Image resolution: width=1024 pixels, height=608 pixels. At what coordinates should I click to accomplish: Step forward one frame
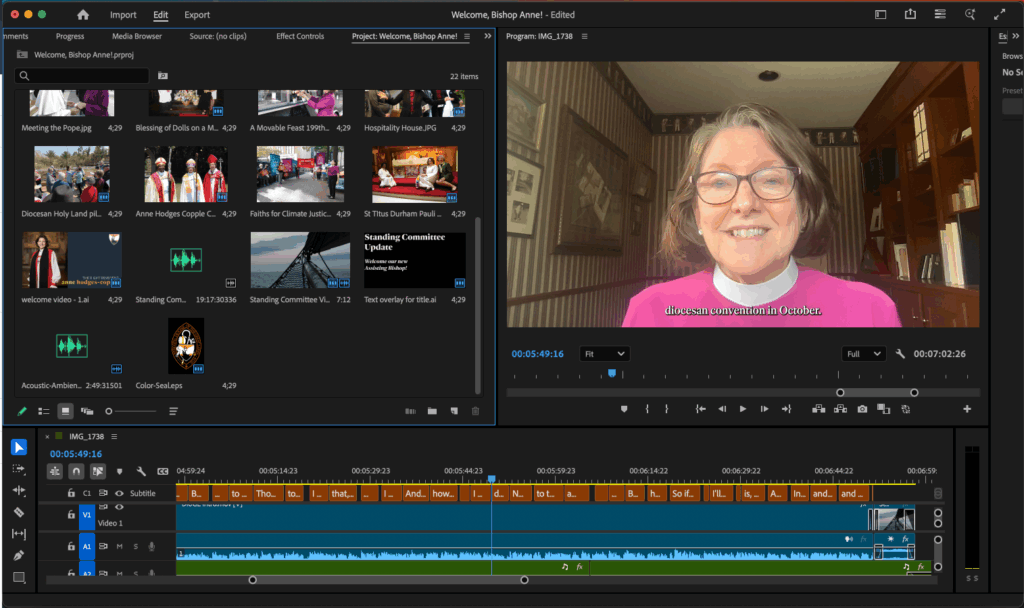pyautogui.click(x=764, y=409)
